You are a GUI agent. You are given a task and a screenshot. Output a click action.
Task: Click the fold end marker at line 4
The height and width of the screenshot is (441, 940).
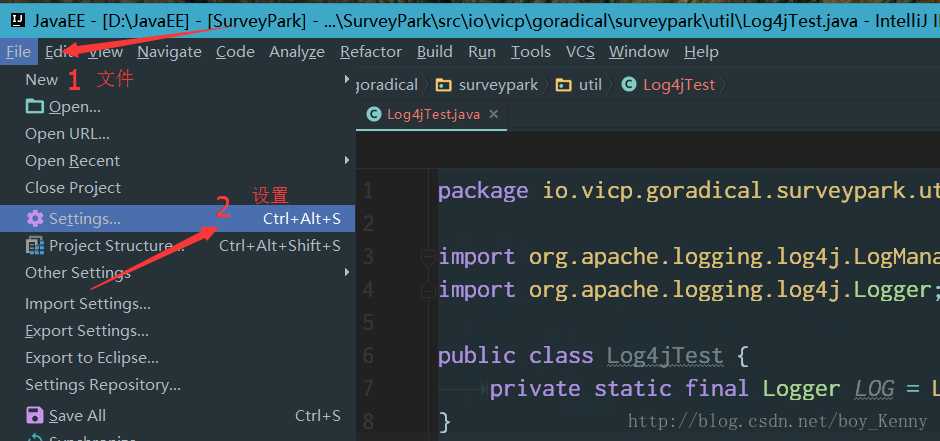427,291
